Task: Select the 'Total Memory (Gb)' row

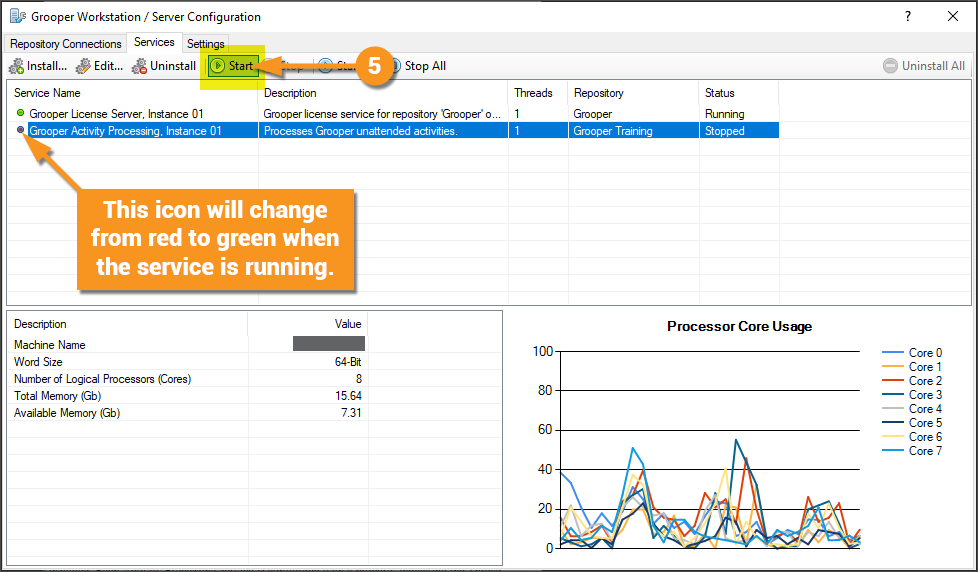Action: [188, 395]
